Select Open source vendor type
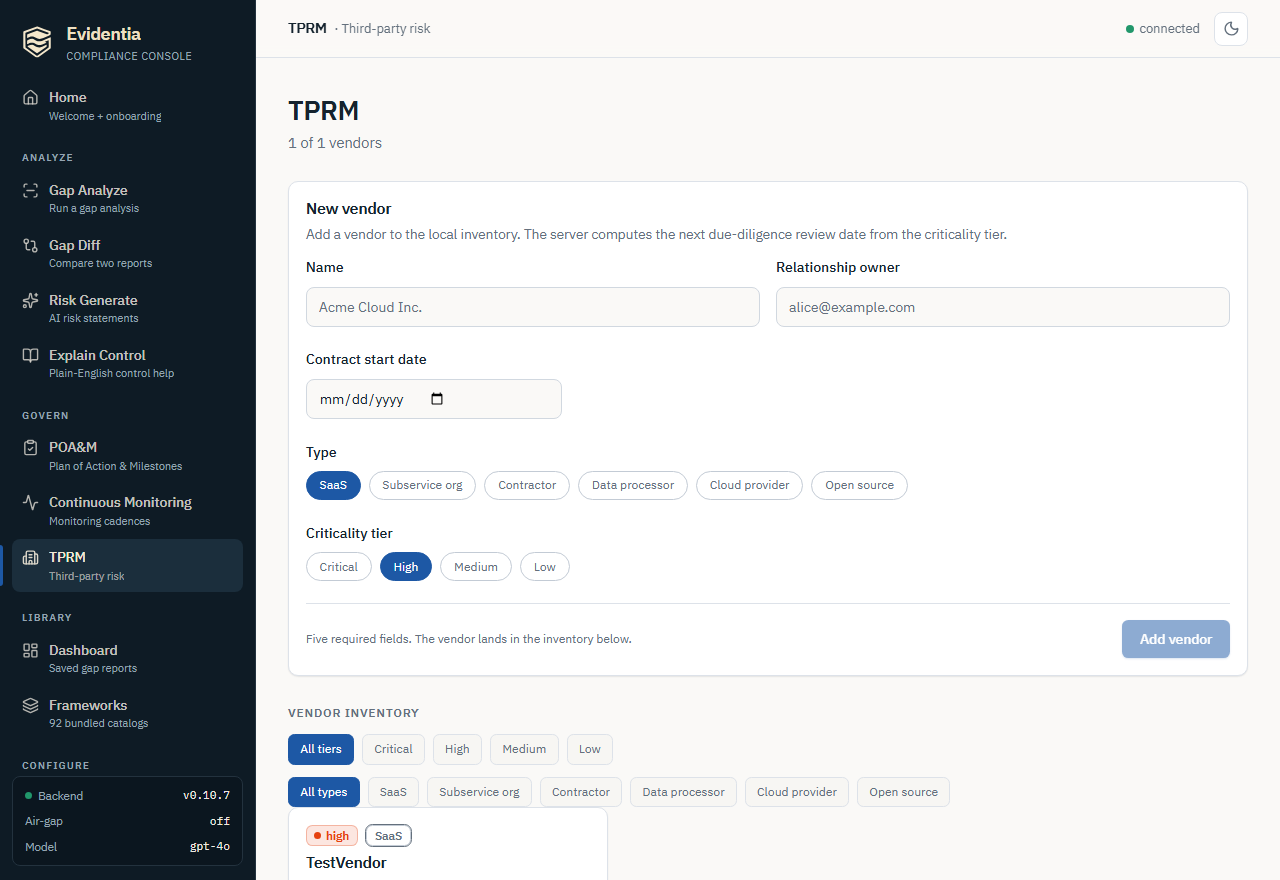The height and width of the screenshot is (880, 1280). pos(859,485)
